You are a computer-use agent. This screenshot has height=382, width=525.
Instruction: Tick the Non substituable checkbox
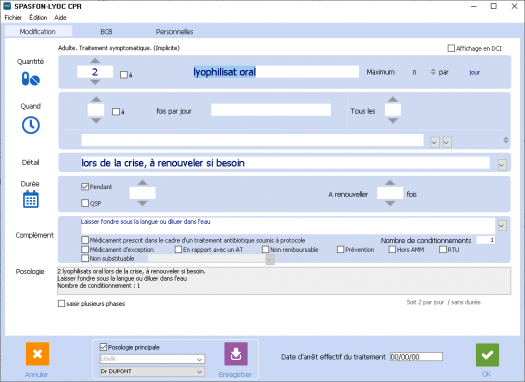click(85, 258)
